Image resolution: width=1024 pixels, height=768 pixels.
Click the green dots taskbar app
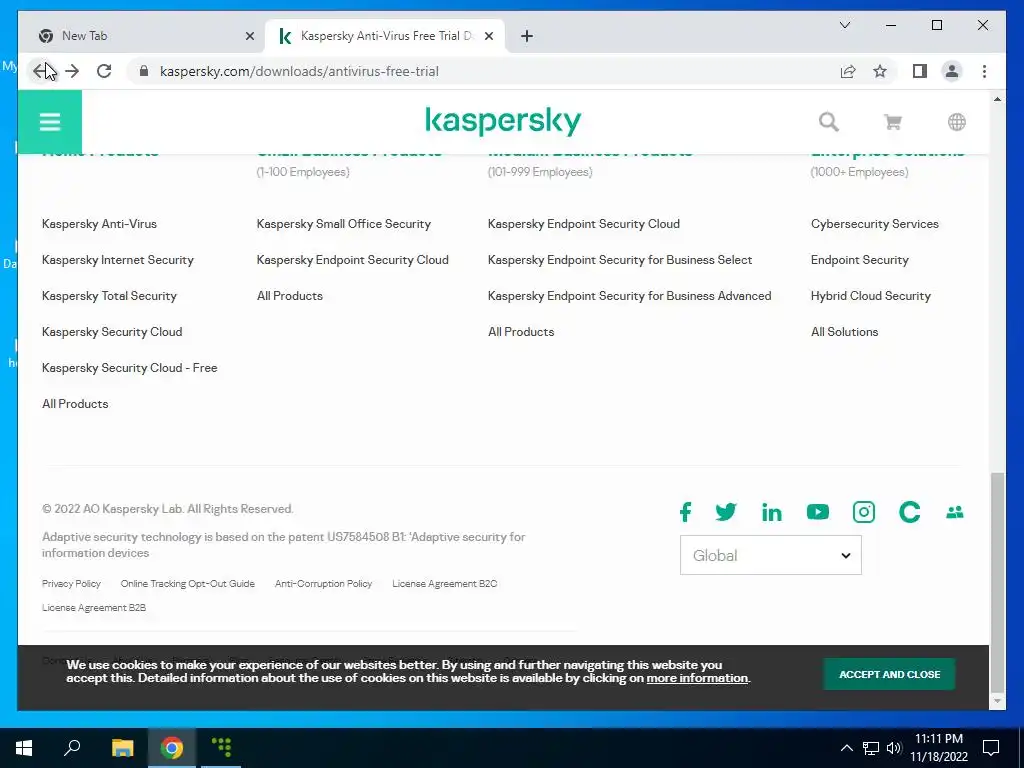[221, 748]
